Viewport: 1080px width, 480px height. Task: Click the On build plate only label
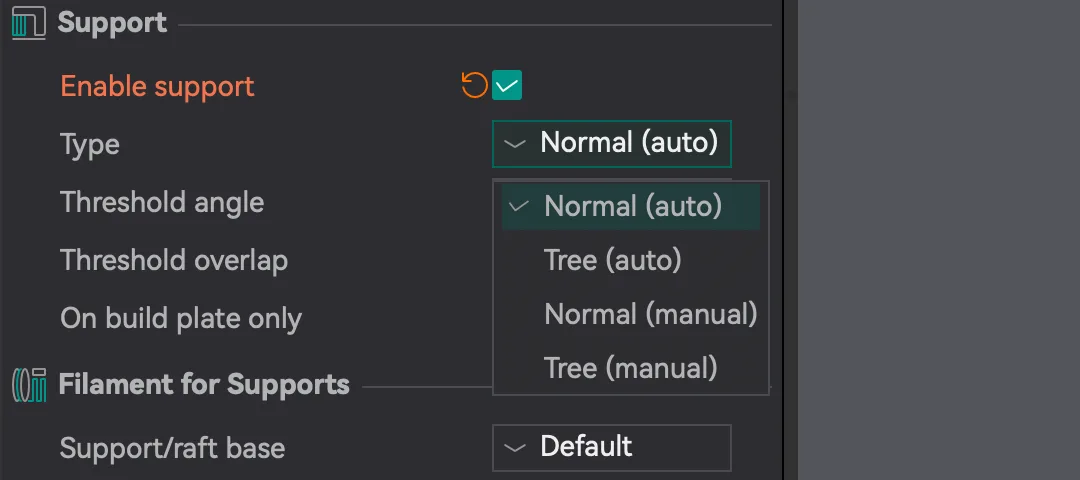click(x=180, y=320)
